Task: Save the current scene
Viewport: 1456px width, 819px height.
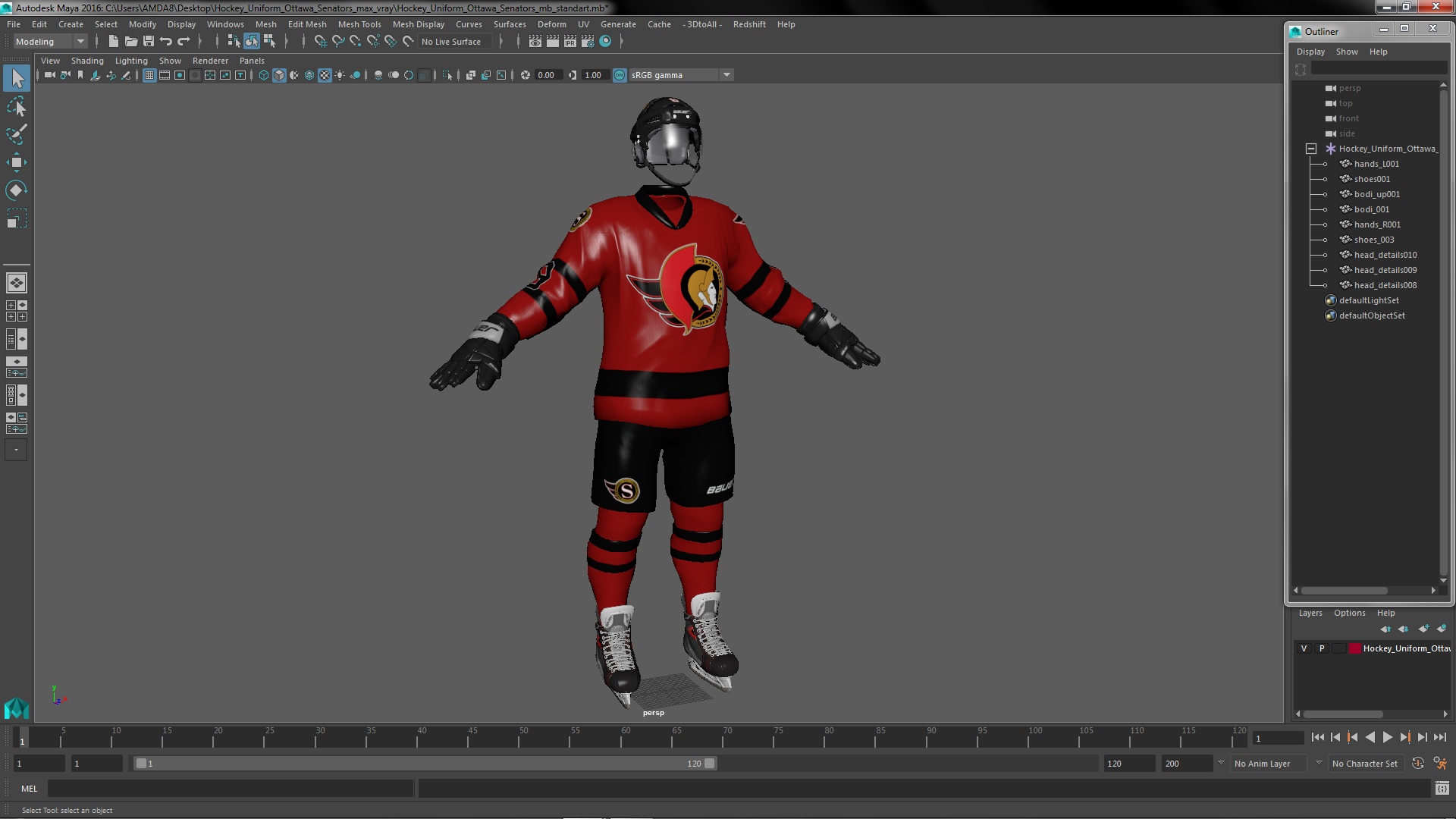Action: coord(149,42)
